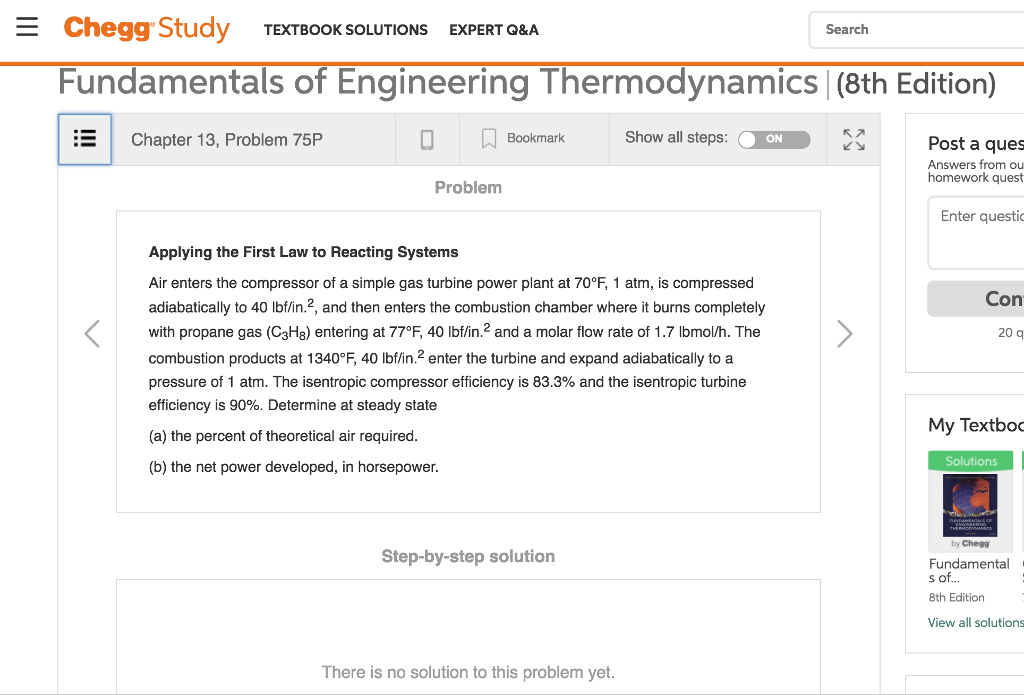
Task: Go to previous problem arrow
Action: tap(92, 334)
